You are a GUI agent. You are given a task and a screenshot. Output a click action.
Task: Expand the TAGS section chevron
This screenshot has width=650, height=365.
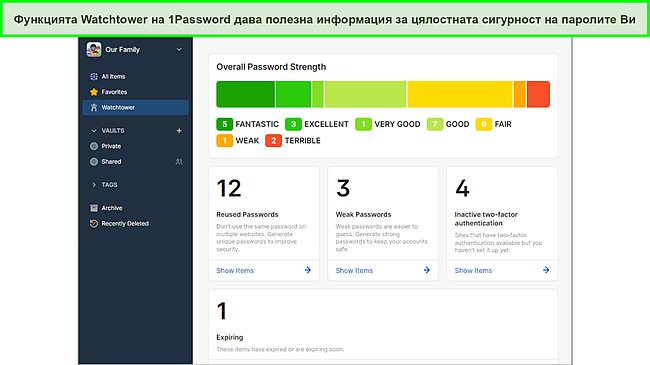pyautogui.click(x=94, y=185)
